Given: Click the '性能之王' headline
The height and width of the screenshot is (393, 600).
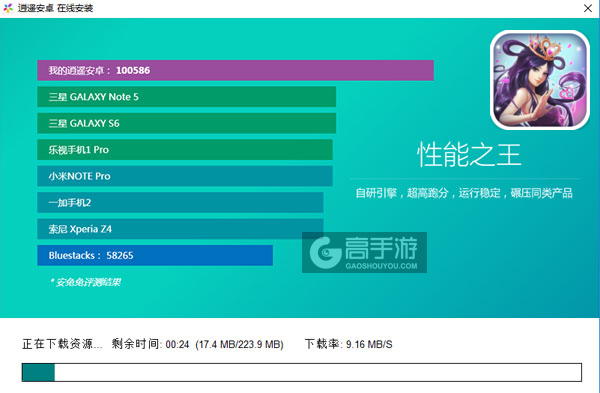Looking at the screenshot, I should pos(469,155).
